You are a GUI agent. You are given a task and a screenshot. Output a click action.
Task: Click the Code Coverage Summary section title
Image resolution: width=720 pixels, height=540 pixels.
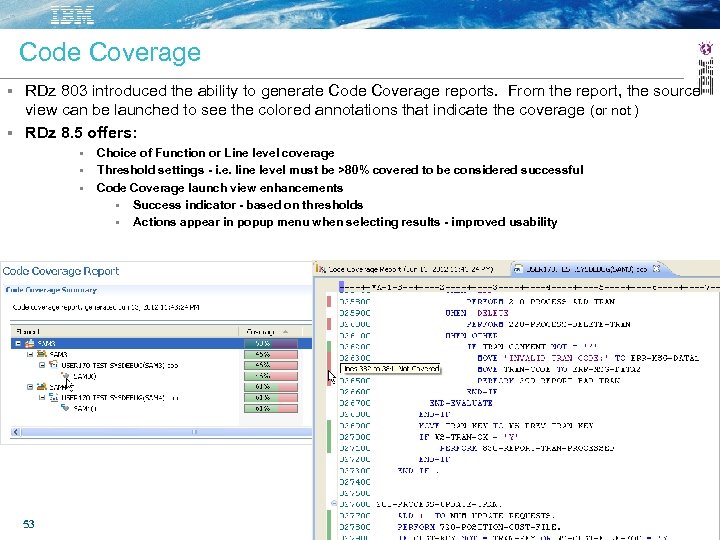[51, 290]
